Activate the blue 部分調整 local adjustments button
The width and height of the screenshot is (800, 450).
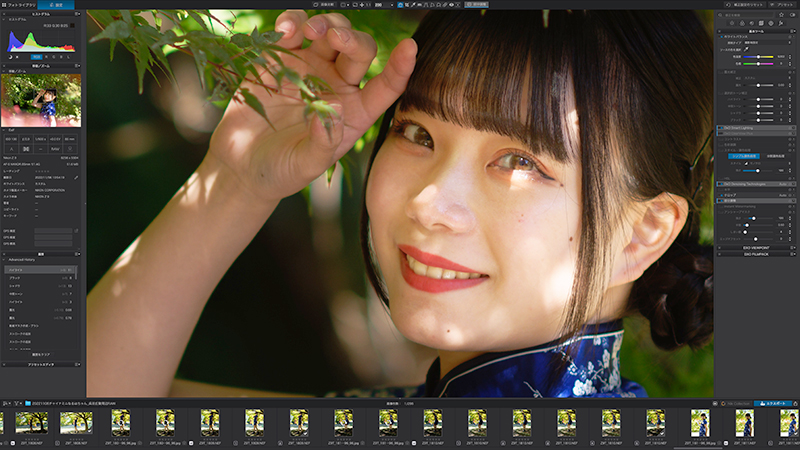[476, 5]
